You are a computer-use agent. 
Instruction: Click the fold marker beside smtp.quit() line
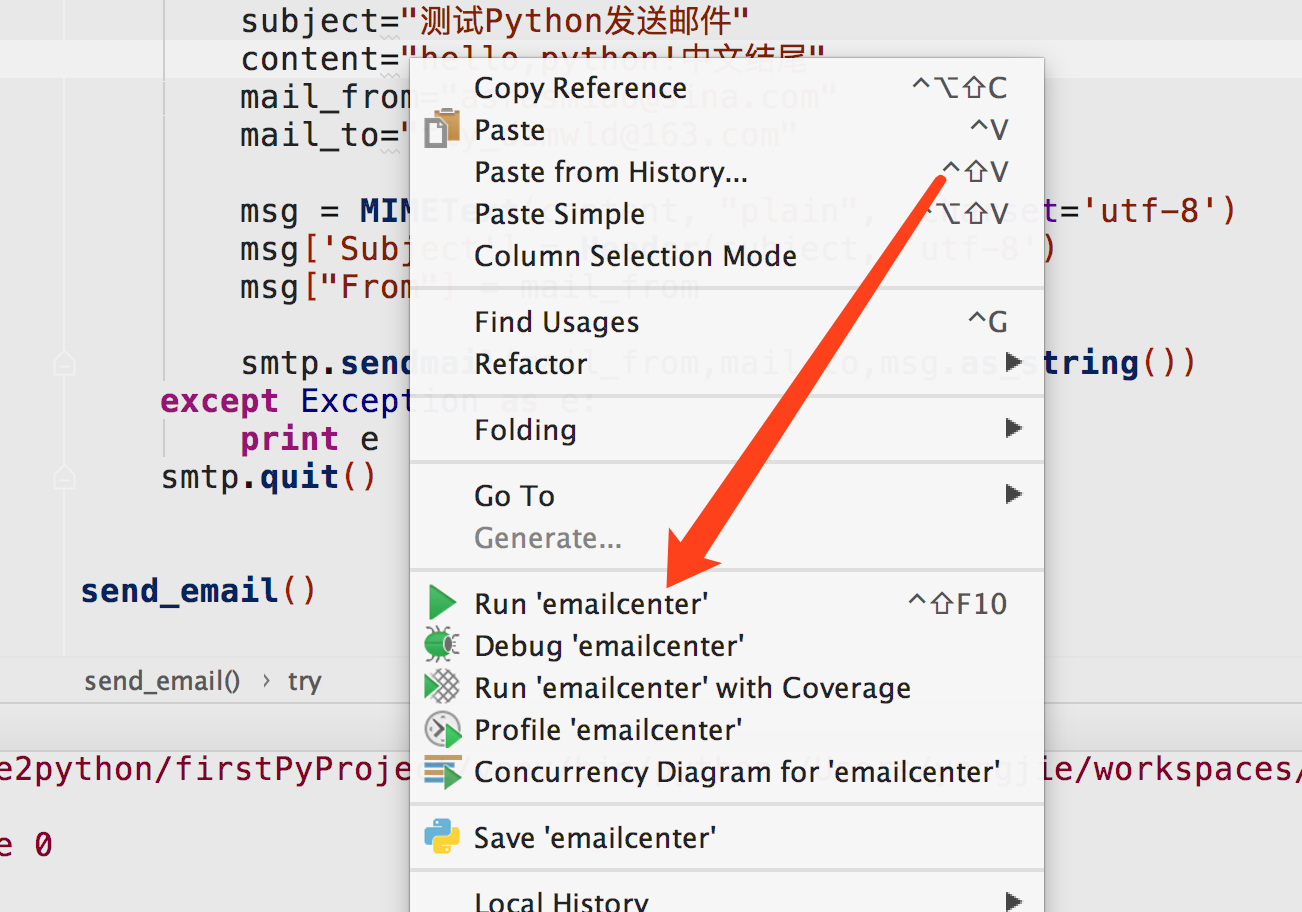64,477
